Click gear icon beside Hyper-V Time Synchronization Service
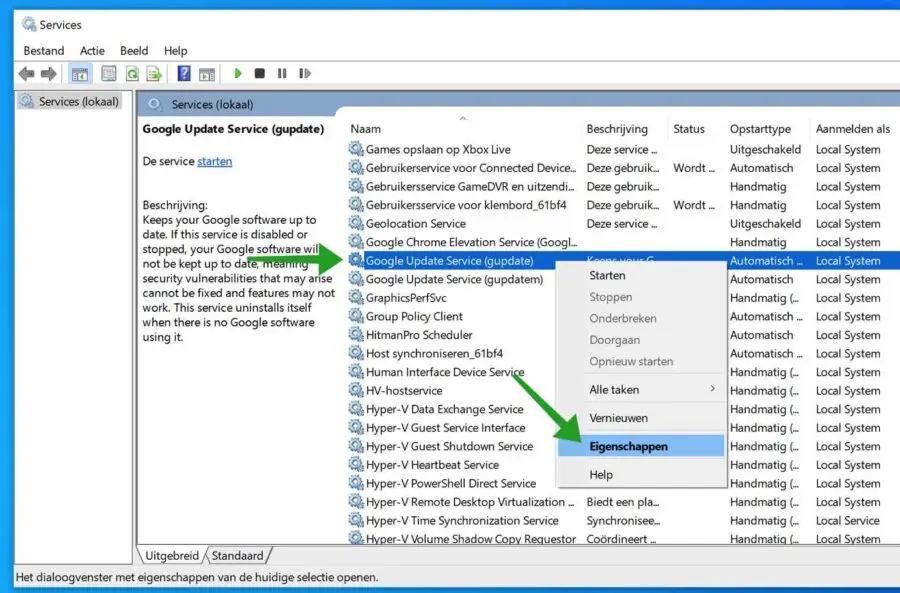Image resolution: width=900 pixels, height=593 pixels. [x=356, y=520]
